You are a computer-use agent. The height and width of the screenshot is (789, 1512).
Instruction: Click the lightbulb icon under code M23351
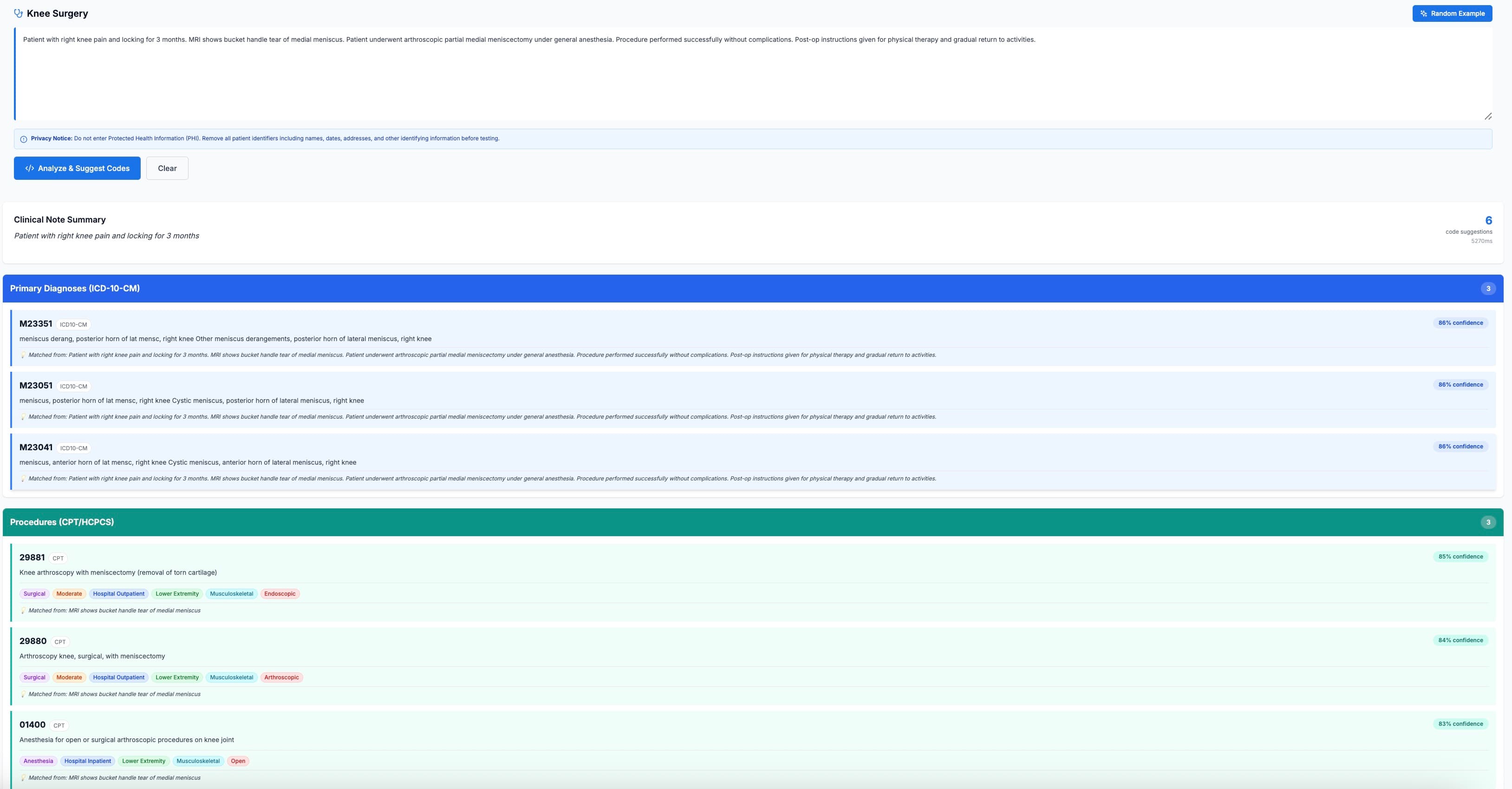coord(24,354)
